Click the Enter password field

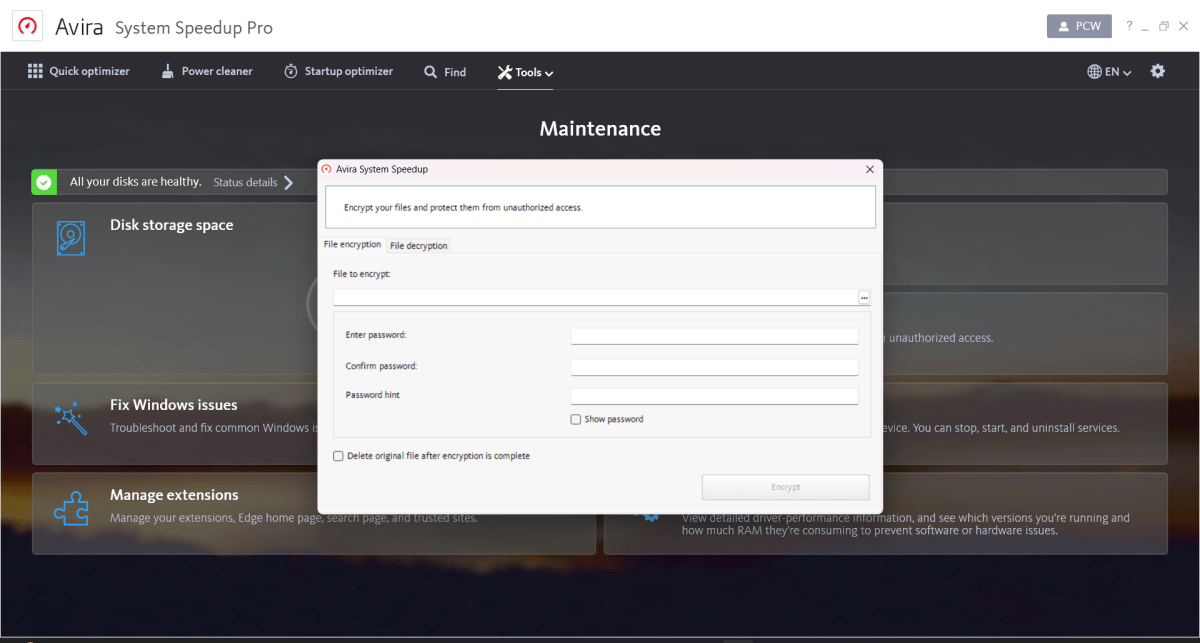click(714, 336)
